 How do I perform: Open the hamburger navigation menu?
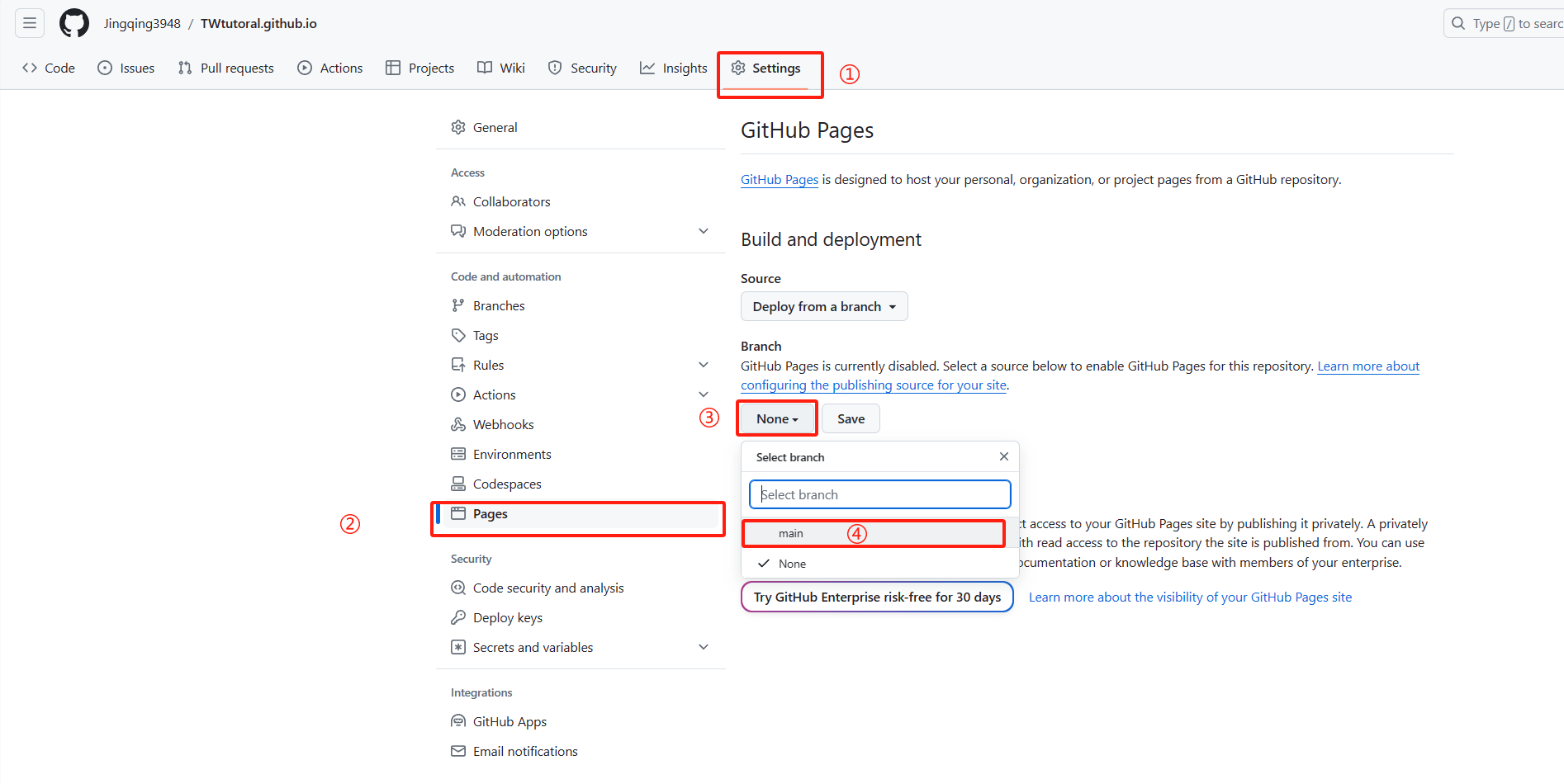(x=30, y=23)
